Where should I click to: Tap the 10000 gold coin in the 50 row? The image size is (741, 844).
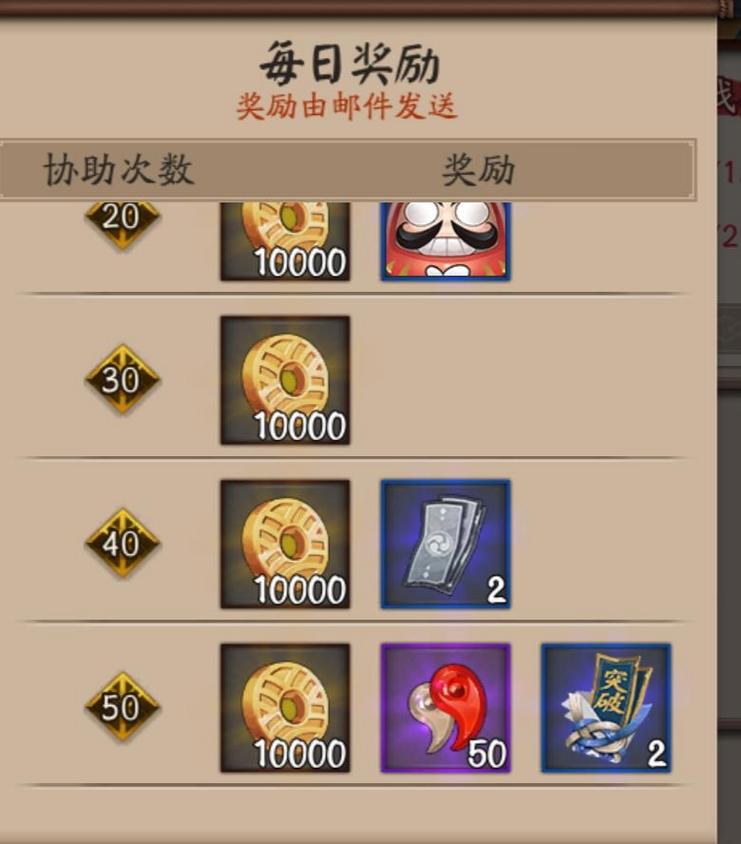(285, 708)
